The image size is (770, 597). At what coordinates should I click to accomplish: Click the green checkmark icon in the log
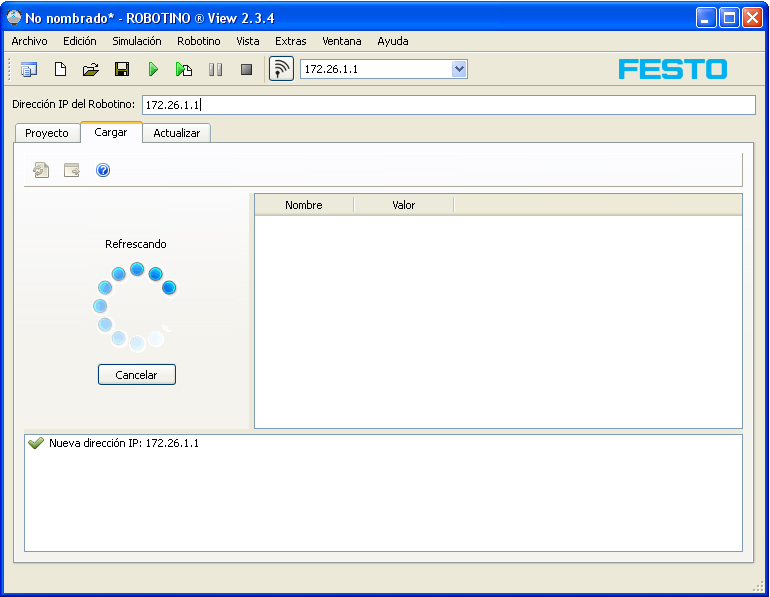point(36,443)
